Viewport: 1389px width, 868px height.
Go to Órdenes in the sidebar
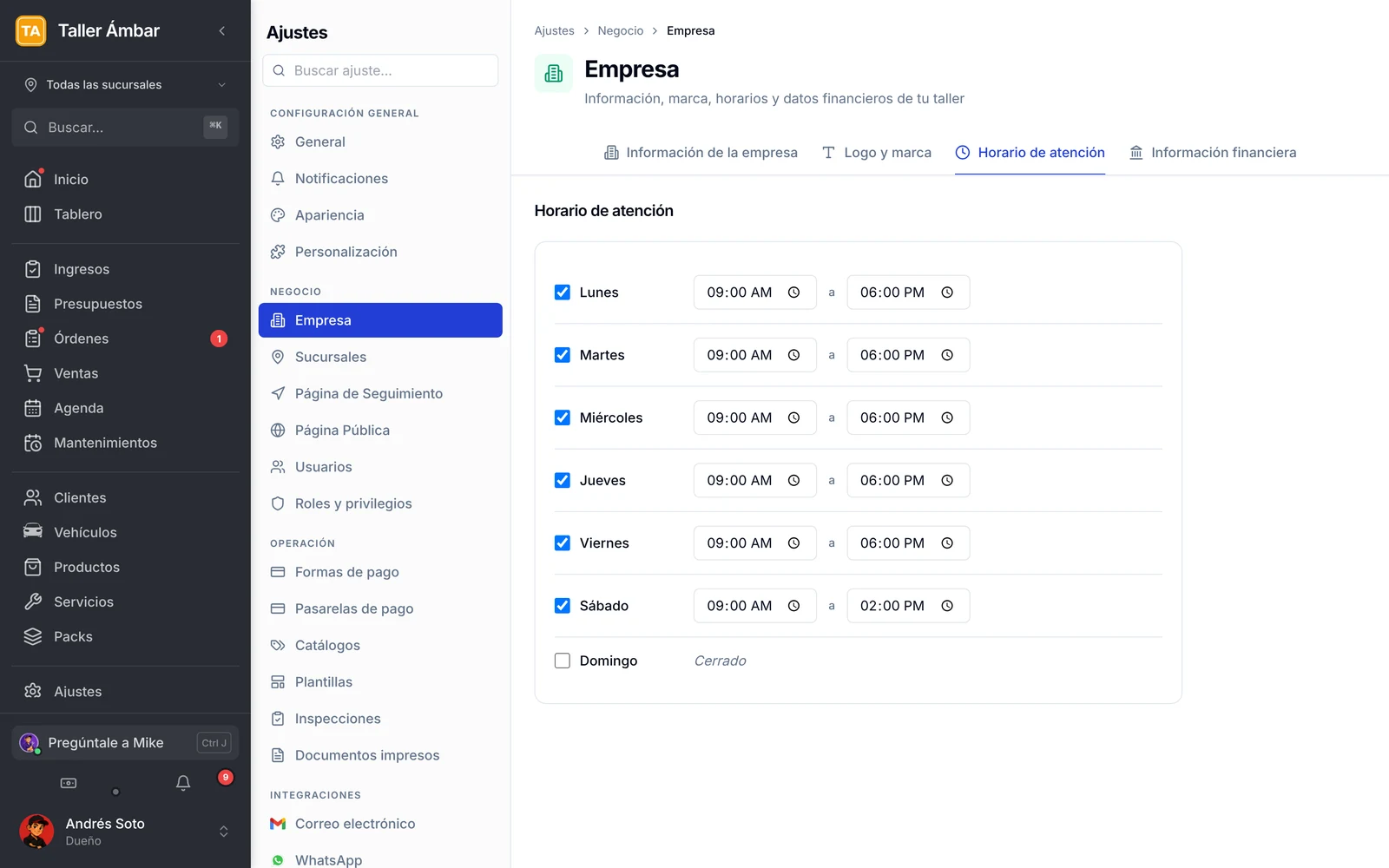[x=126, y=339]
